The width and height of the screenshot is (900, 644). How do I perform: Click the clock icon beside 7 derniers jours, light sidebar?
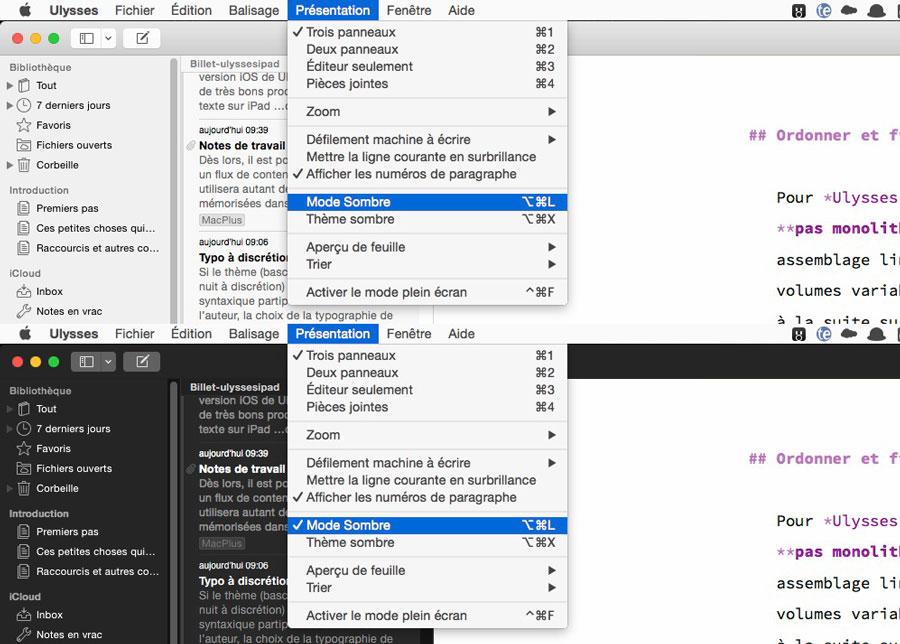point(24,105)
